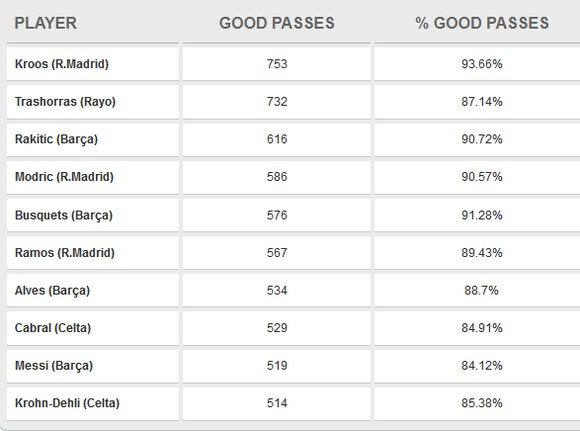Sort by GOOD PASSES column header
This screenshot has width=580, height=431.
coord(277,23)
